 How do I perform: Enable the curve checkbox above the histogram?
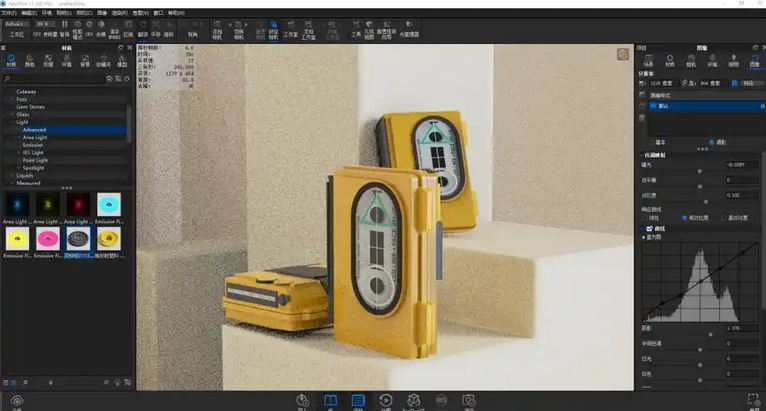point(648,229)
